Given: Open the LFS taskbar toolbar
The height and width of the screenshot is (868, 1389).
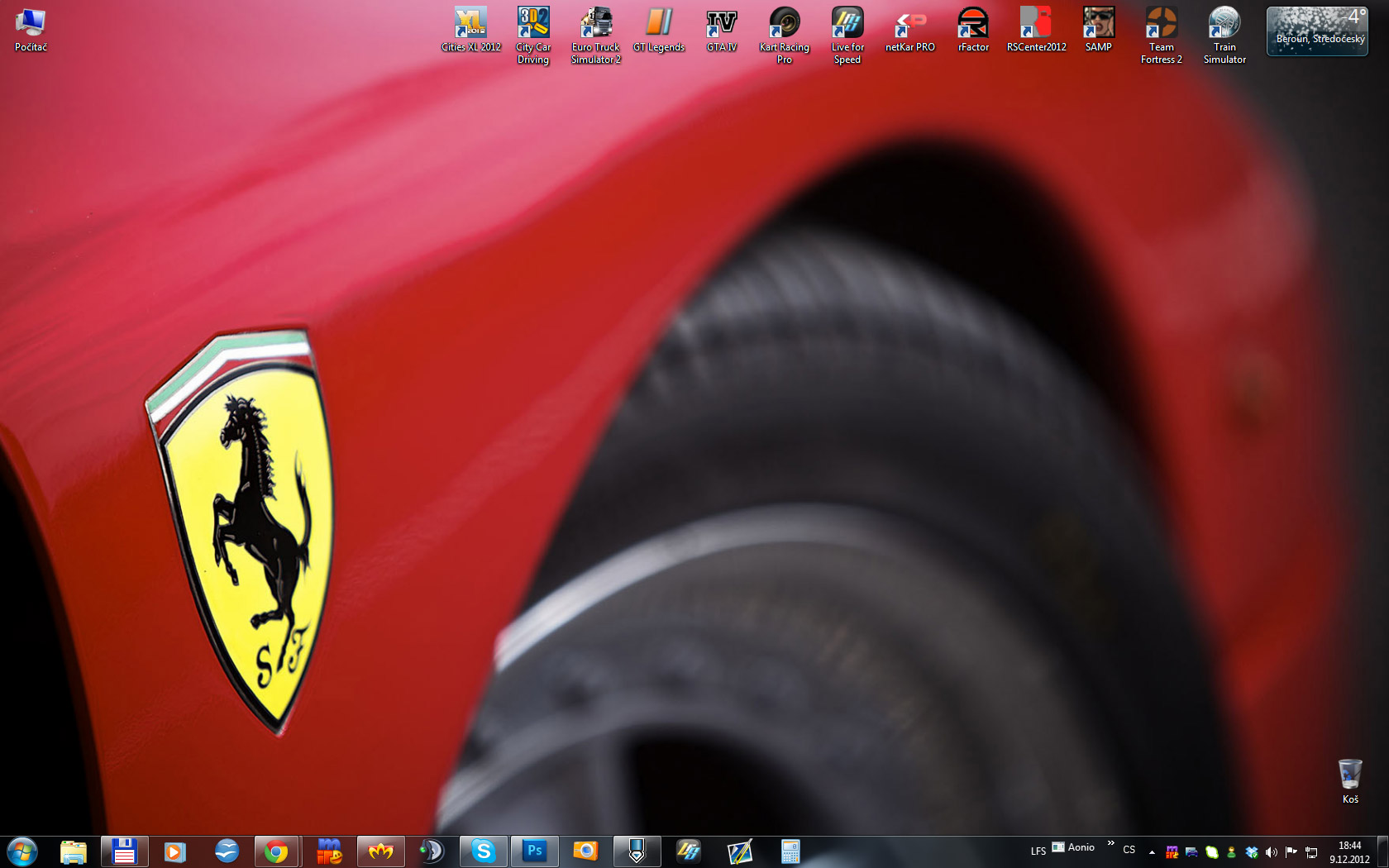Looking at the screenshot, I should [x=1038, y=851].
